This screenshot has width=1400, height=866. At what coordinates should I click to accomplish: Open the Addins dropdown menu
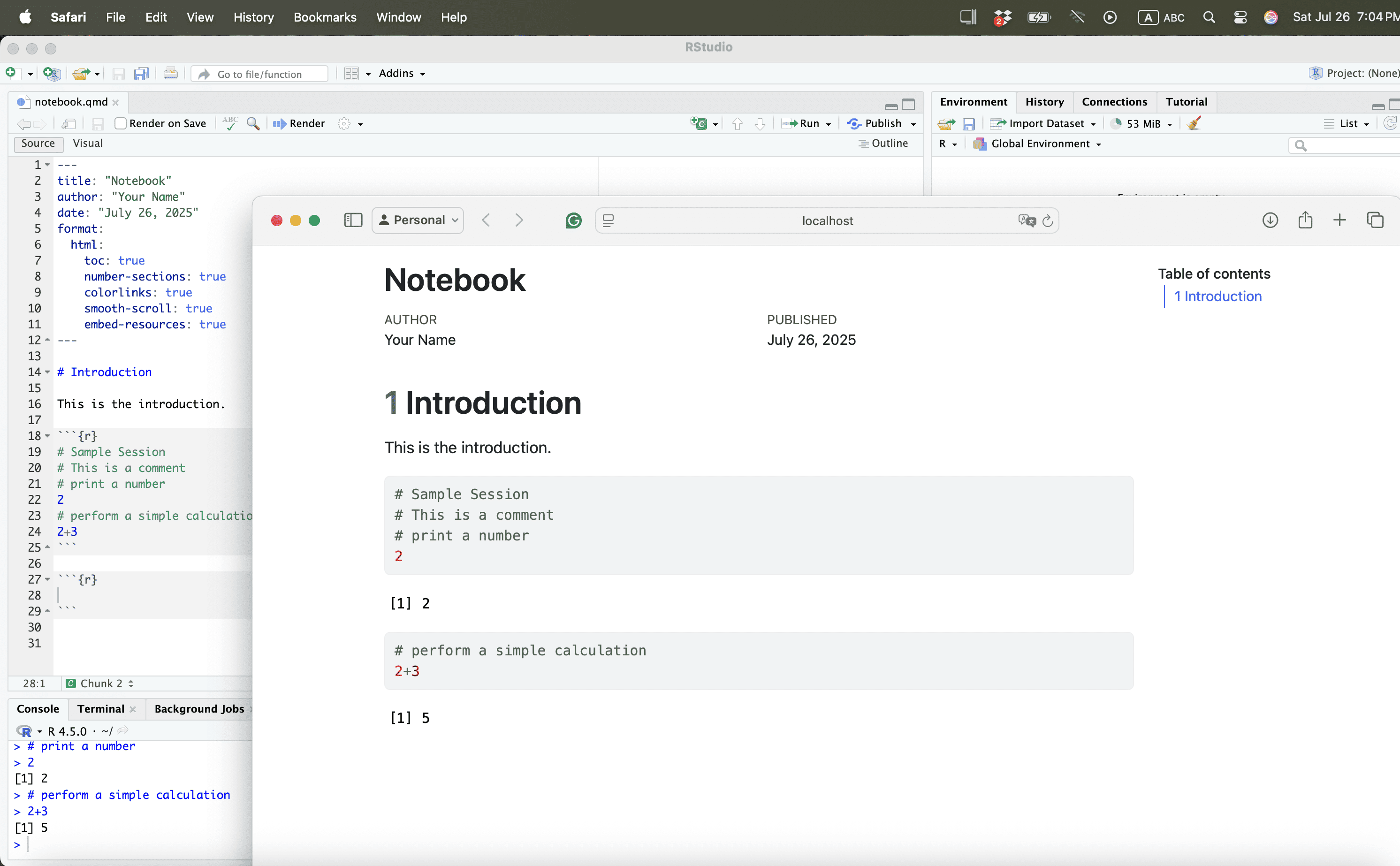402,73
